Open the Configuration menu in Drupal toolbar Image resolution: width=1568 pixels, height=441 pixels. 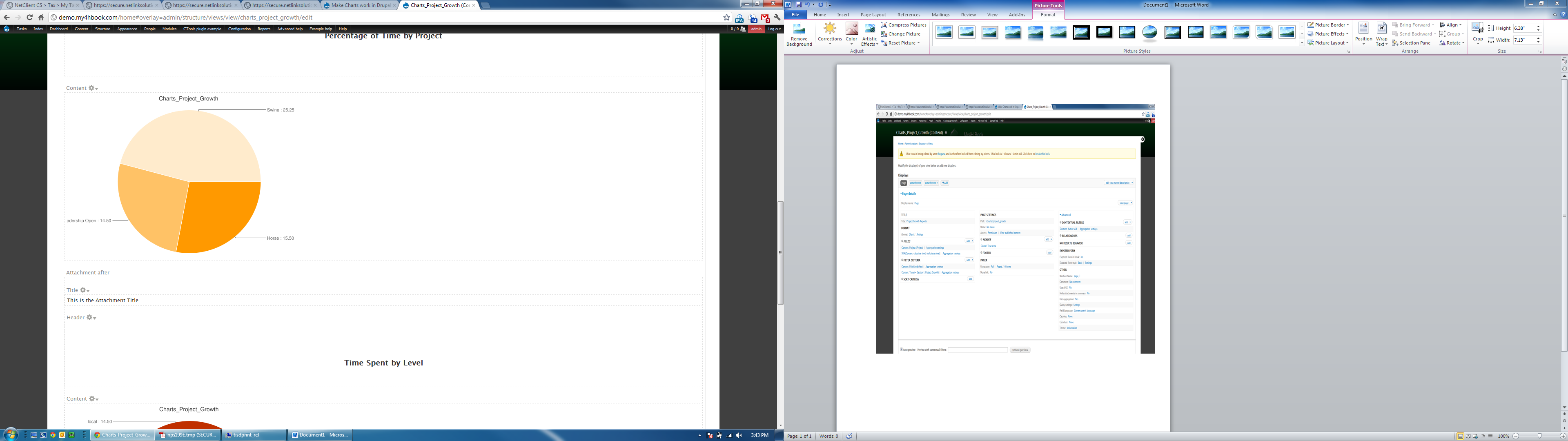point(239,29)
